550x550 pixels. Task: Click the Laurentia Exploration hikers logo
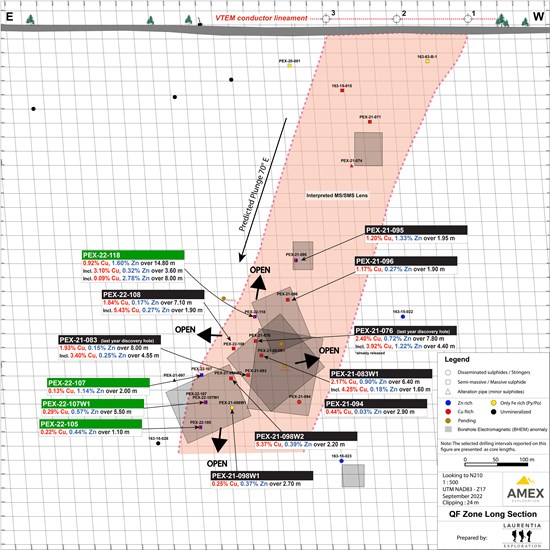pos(522,536)
